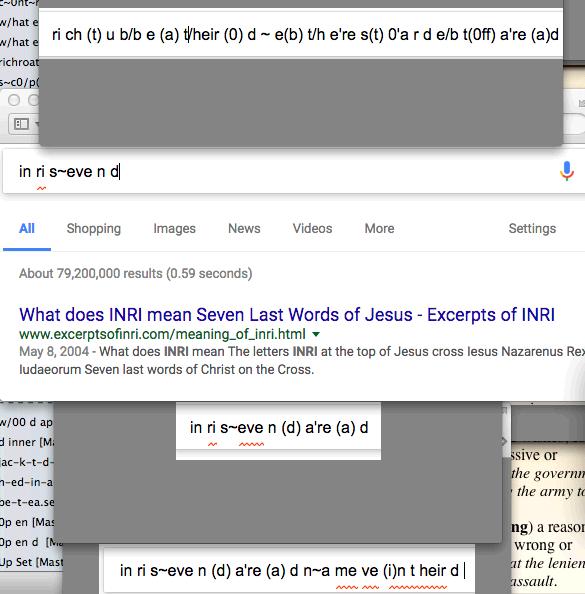
Task: Open the 'What does INRI mean' result link
Action: (x=287, y=314)
